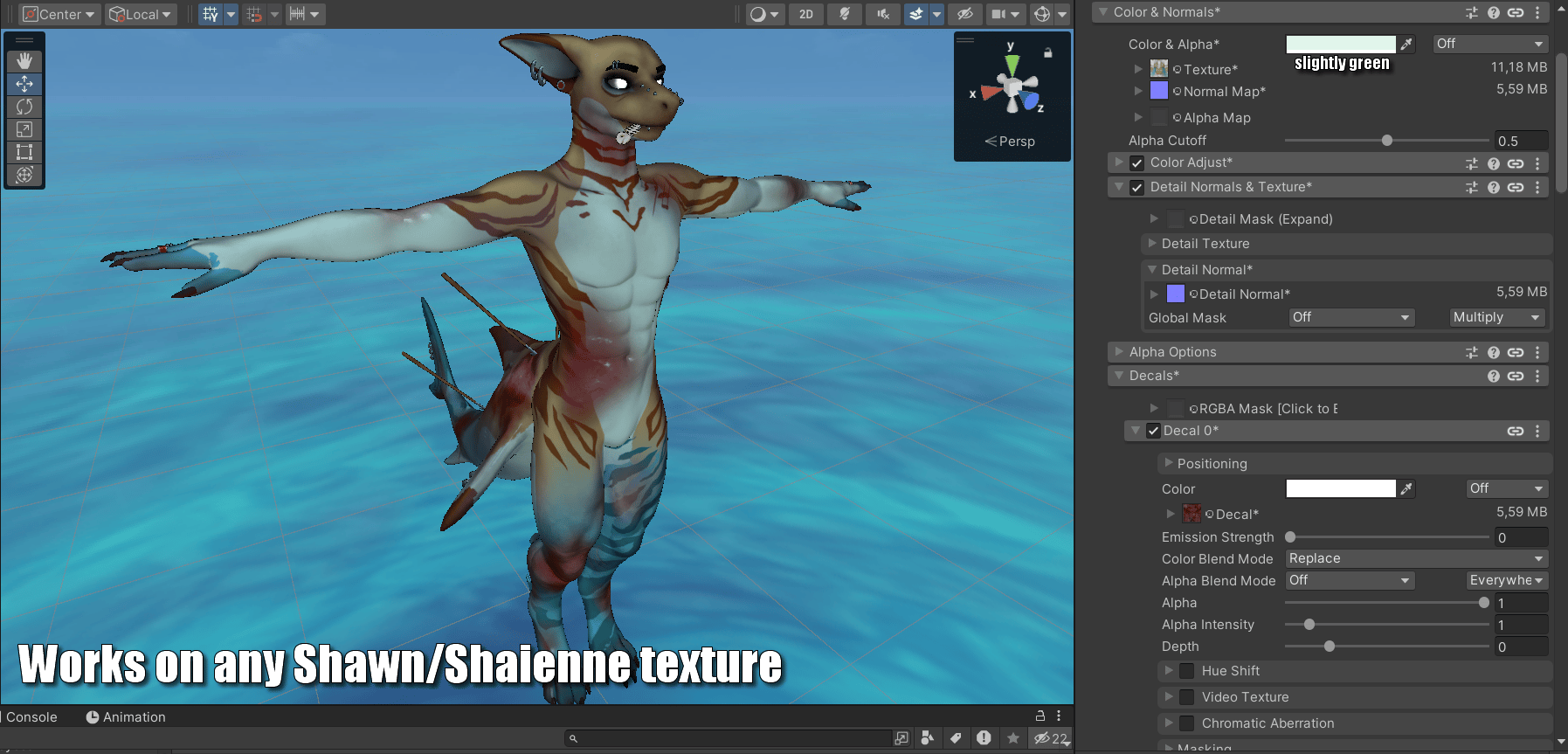
Task: Toggle hidden objects visibility in scene toolbar
Action: pos(964,14)
